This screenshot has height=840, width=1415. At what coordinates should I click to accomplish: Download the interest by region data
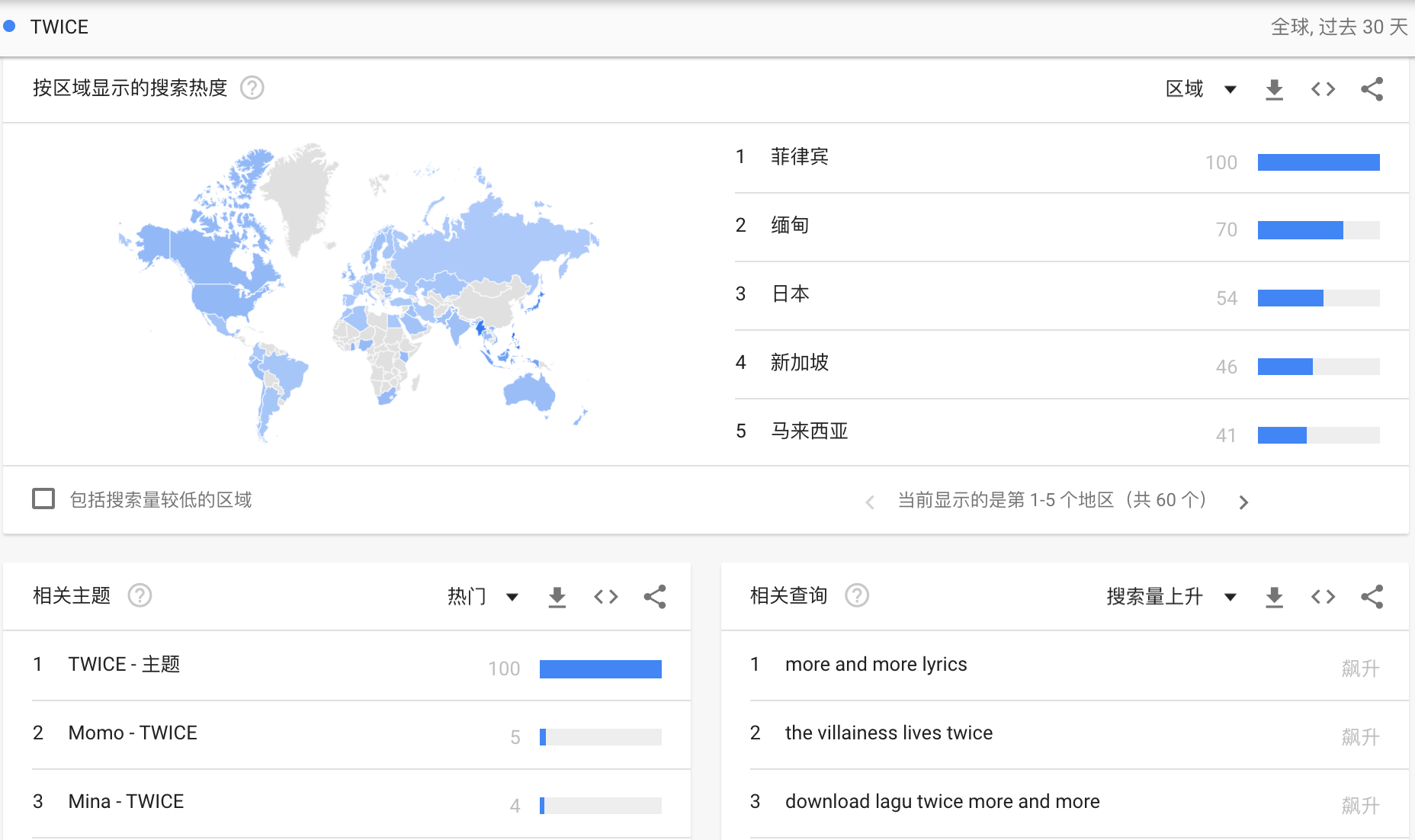click(x=1274, y=89)
